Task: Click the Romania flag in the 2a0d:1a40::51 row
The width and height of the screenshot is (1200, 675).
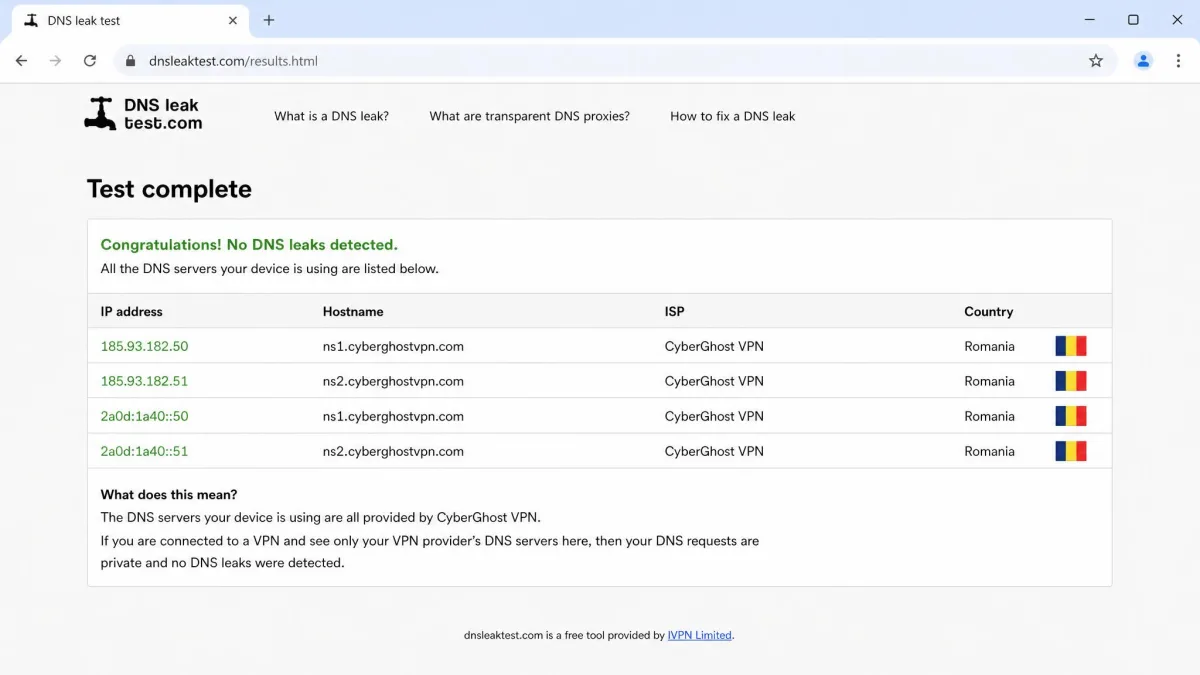Action: point(1071,451)
